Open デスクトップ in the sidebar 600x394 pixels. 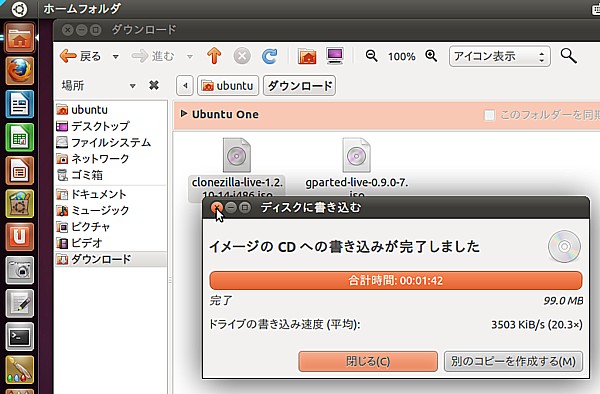[111, 126]
